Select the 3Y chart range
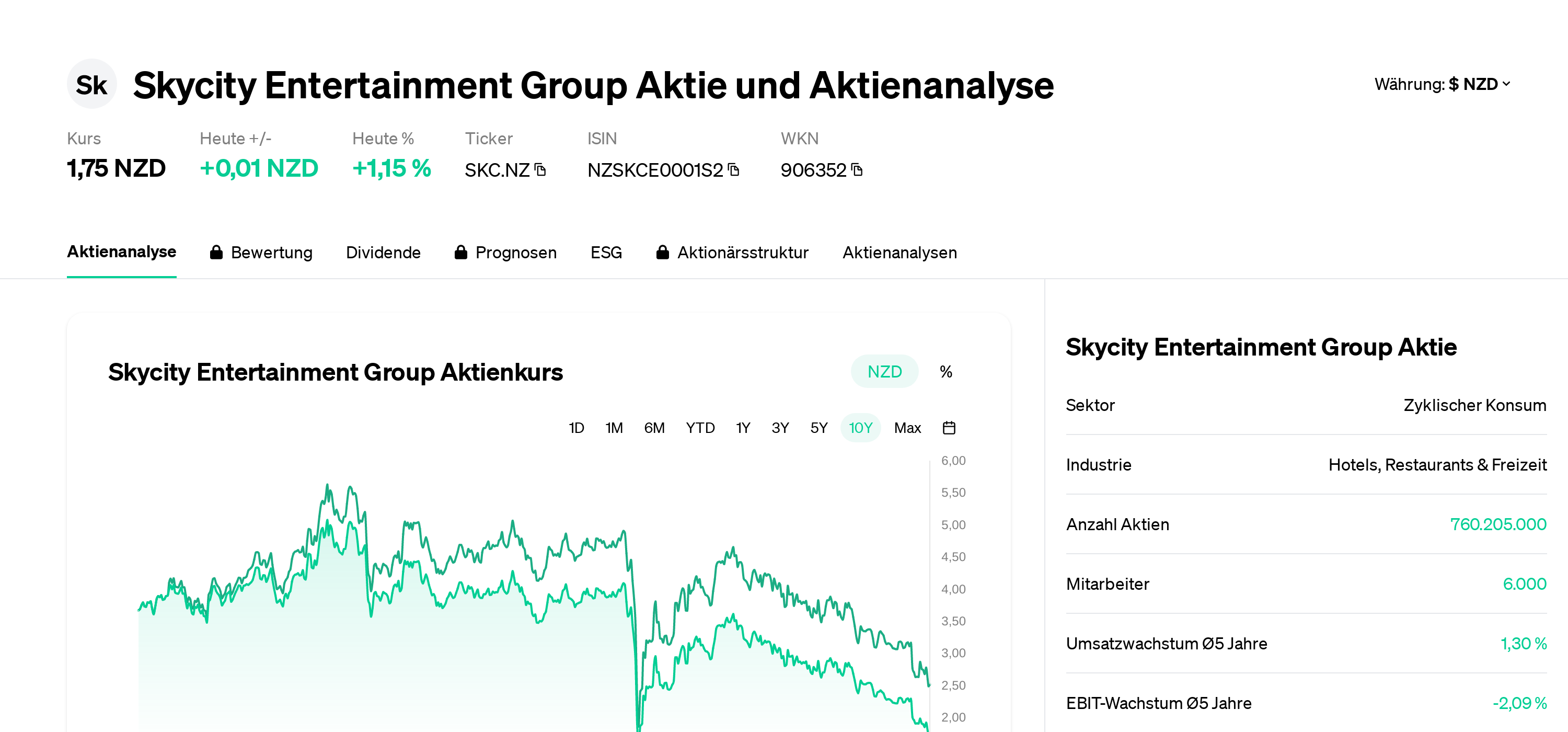 pos(780,428)
